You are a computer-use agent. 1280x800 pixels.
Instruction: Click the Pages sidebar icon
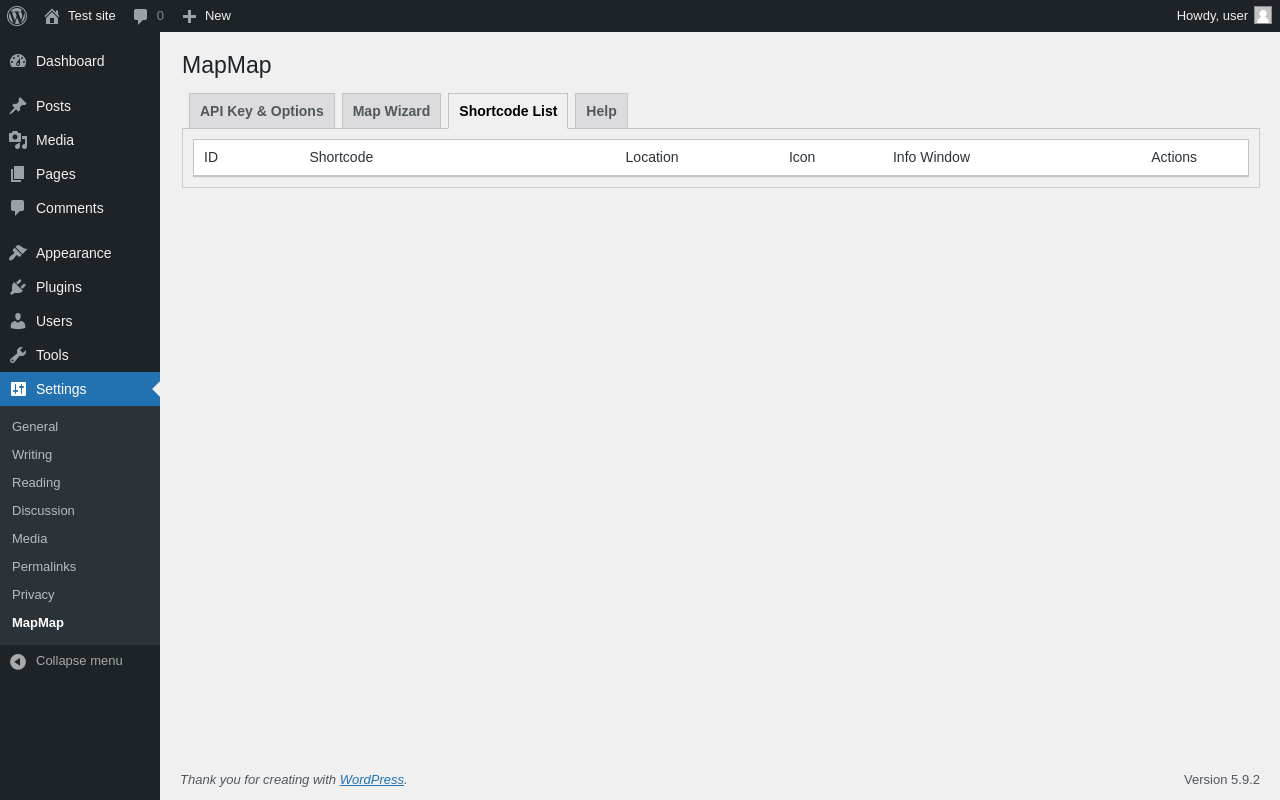tap(18, 174)
